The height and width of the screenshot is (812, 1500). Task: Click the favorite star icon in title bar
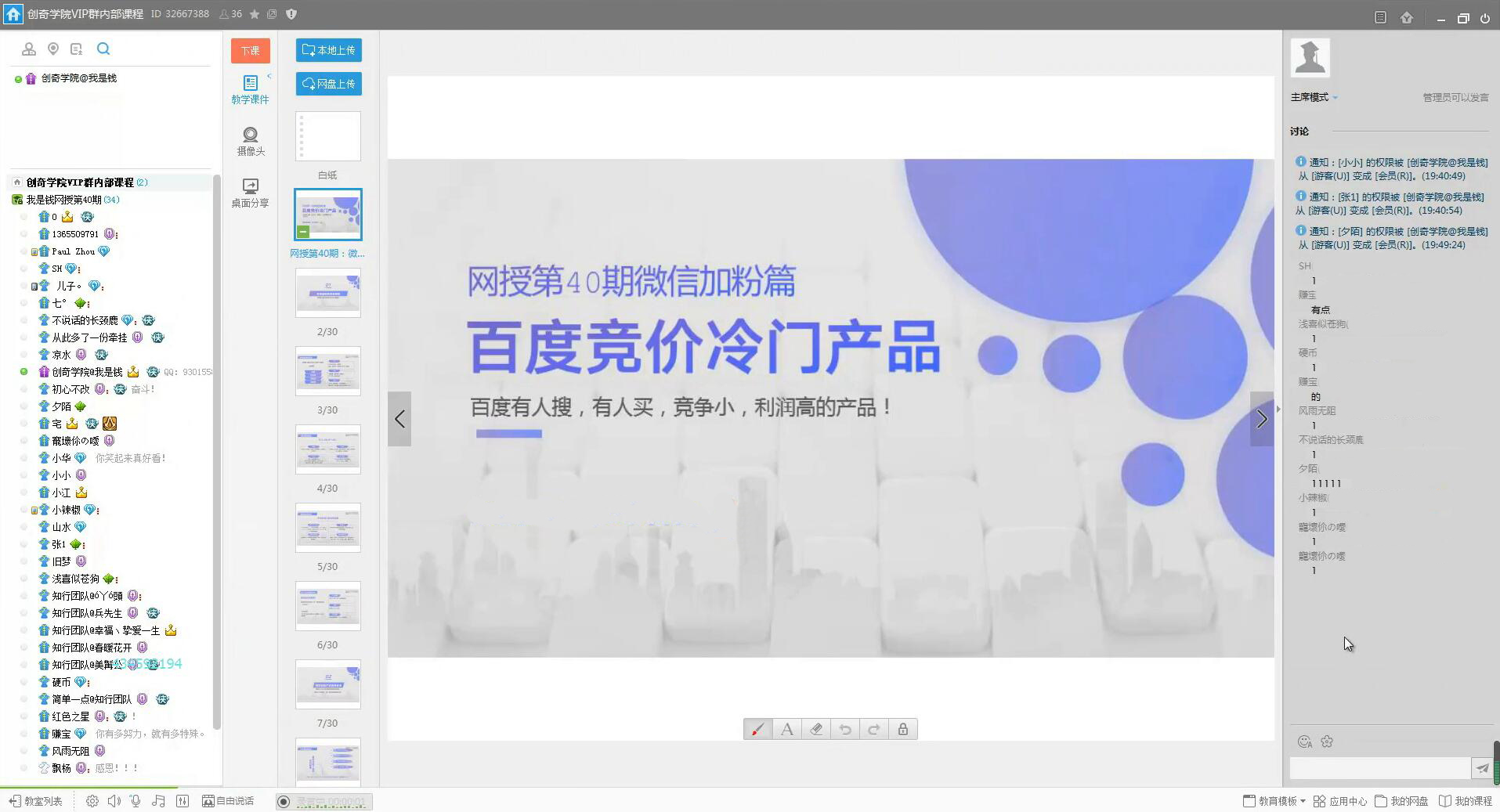255,14
